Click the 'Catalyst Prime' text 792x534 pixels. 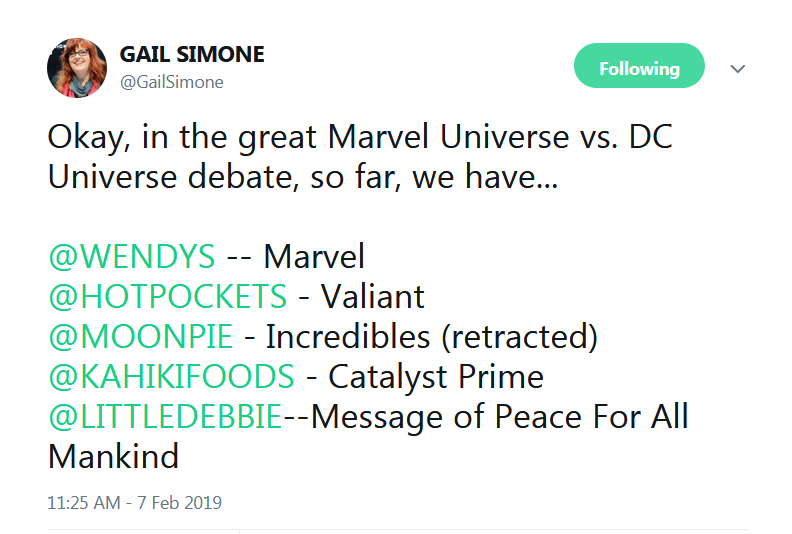436,377
